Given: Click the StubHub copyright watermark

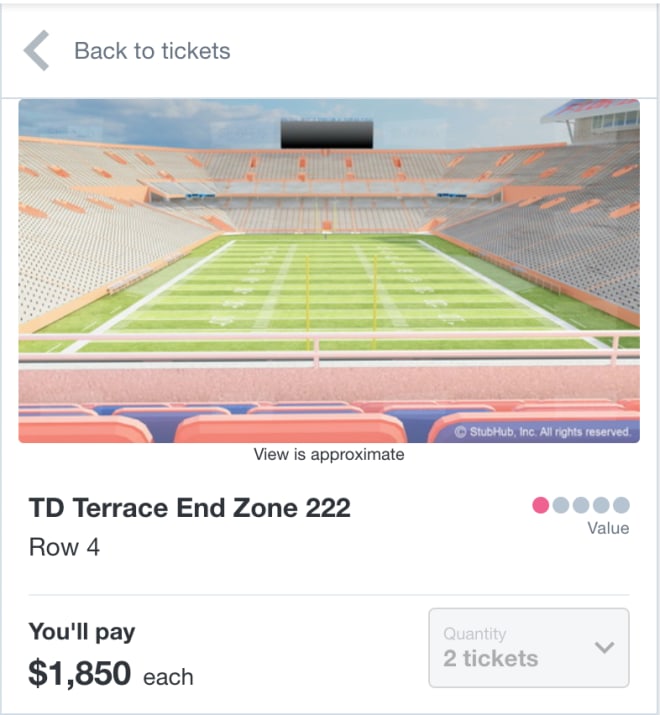Looking at the screenshot, I should coord(543,431).
